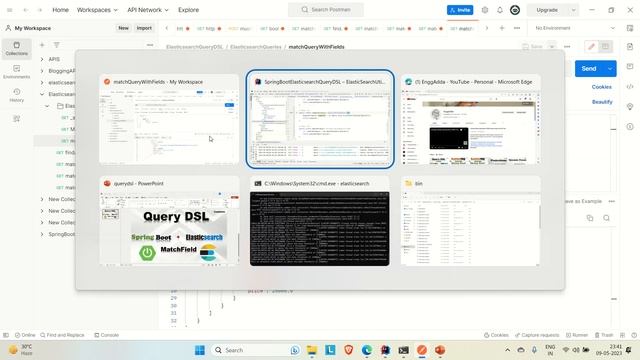640x360 pixels.
Task: Open the user avatar menu
Action: click(515, 10)
